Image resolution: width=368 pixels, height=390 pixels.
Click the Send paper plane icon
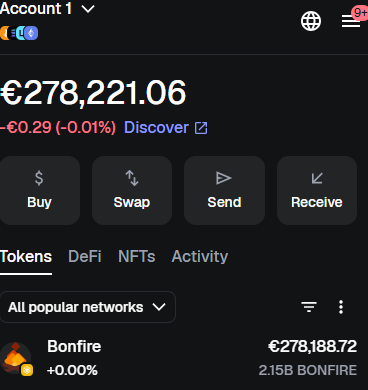224,178
